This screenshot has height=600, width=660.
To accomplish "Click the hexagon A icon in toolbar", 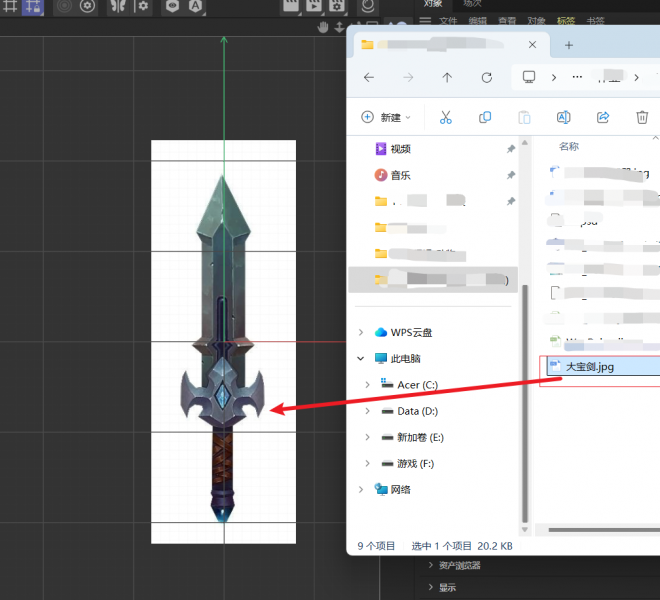I will pyautogui.click(x=195, y=6).
